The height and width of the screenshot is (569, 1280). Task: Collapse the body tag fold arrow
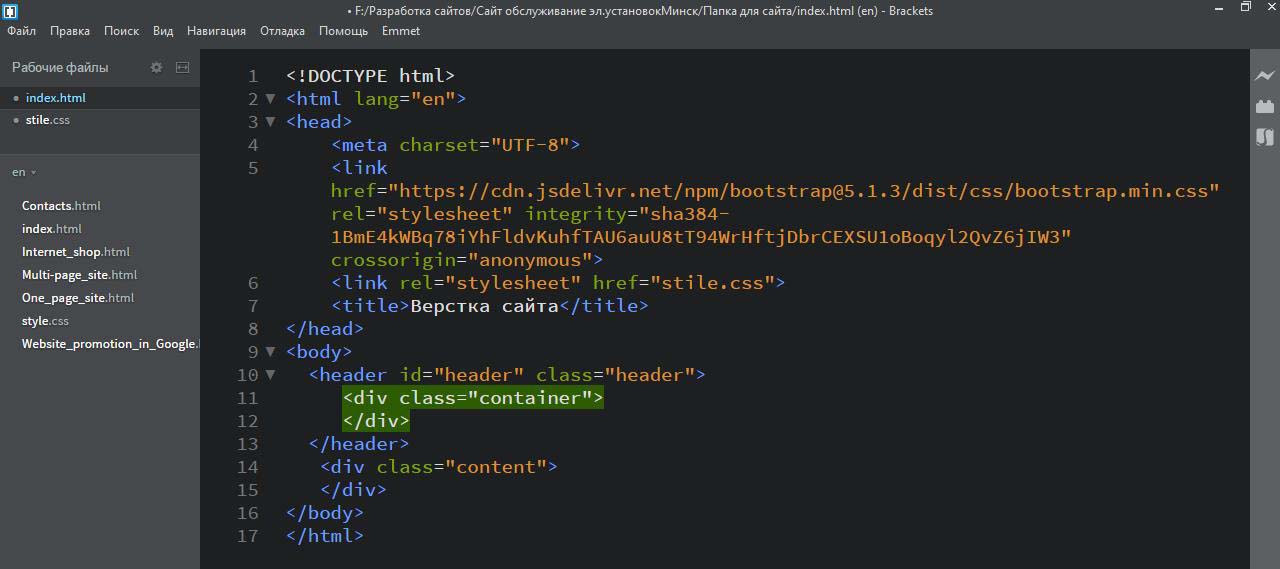(x=270, y=352)
